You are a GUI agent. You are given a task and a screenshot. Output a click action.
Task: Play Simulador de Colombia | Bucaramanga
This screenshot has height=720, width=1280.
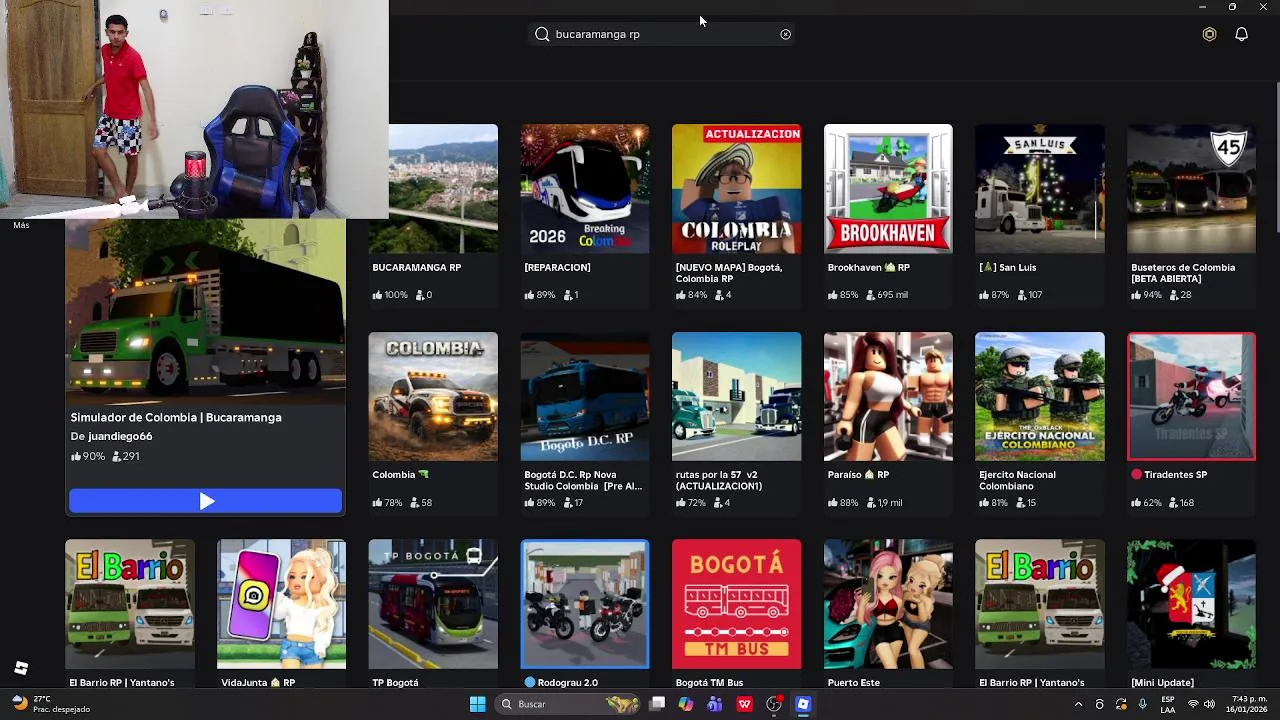pyautogui.click(x=205, y=501)
